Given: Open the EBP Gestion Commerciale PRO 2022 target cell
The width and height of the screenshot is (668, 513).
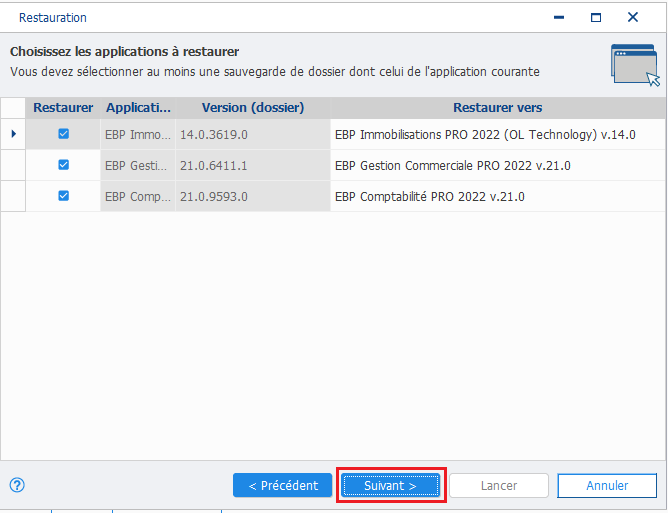Looking at the screenshot, I should point(497,165).
